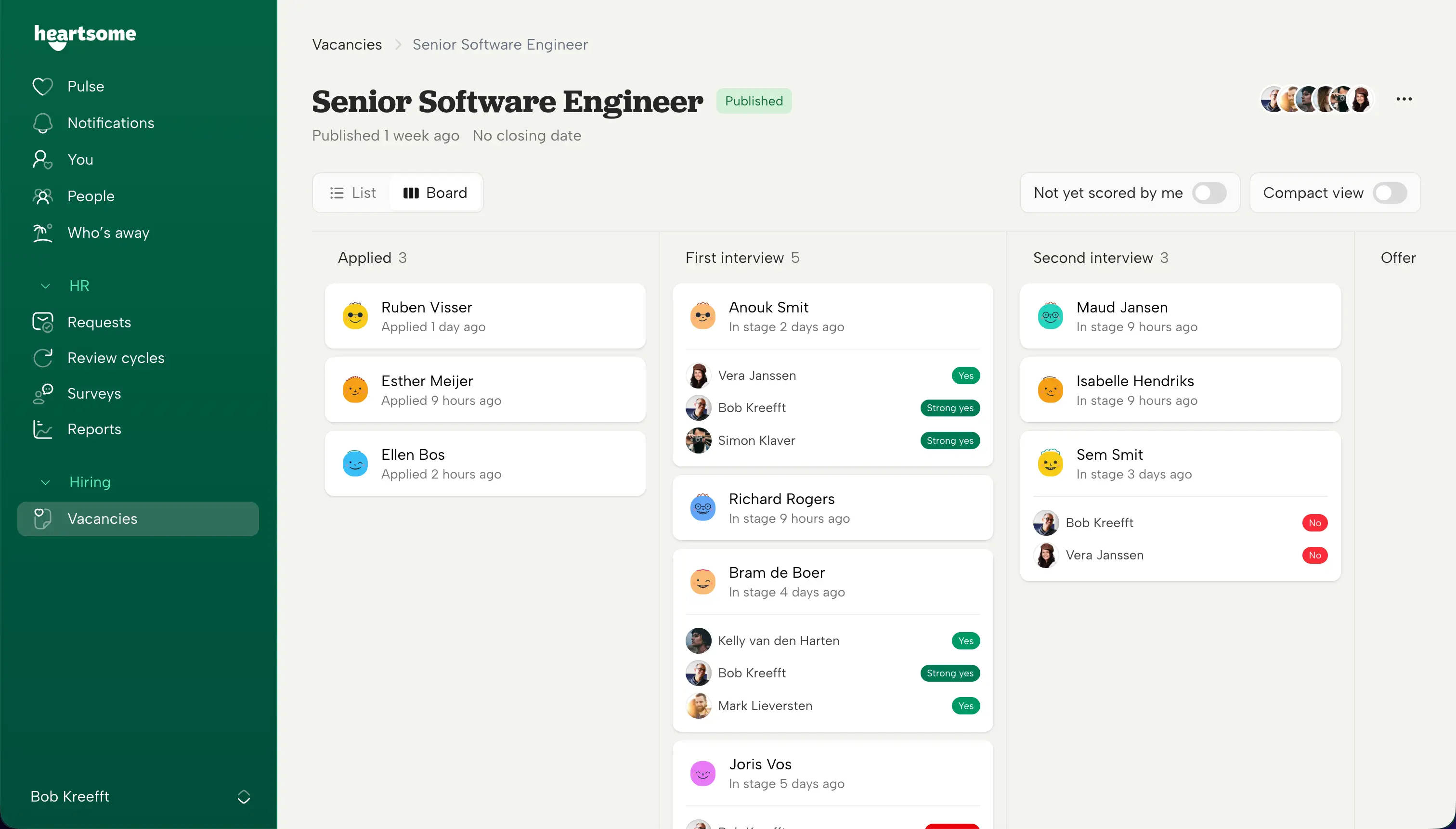Open Ruben Visser's applicant card
Viewport: 1456px width, 829px height.
pyautogui.click(x=485, y=316)
